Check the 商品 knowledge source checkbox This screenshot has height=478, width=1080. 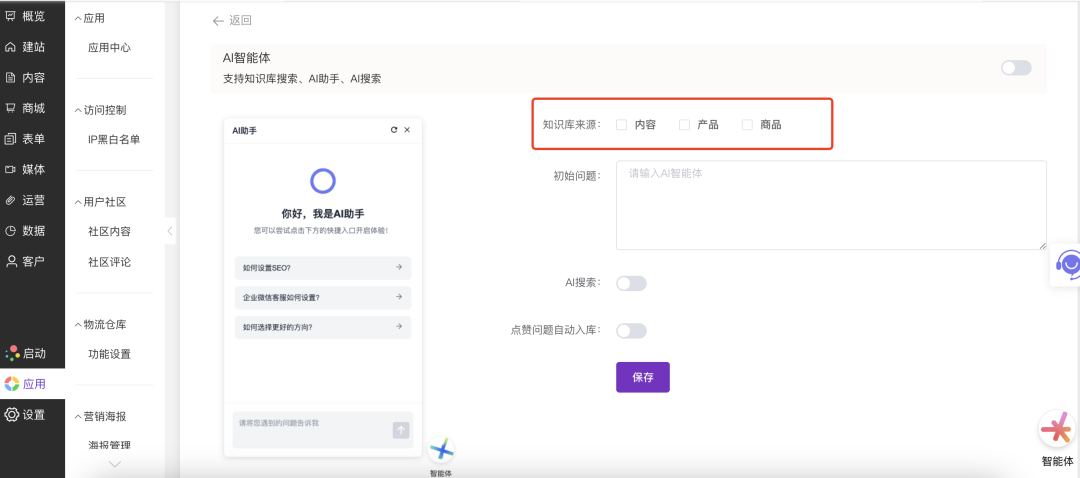pos(747,125)
